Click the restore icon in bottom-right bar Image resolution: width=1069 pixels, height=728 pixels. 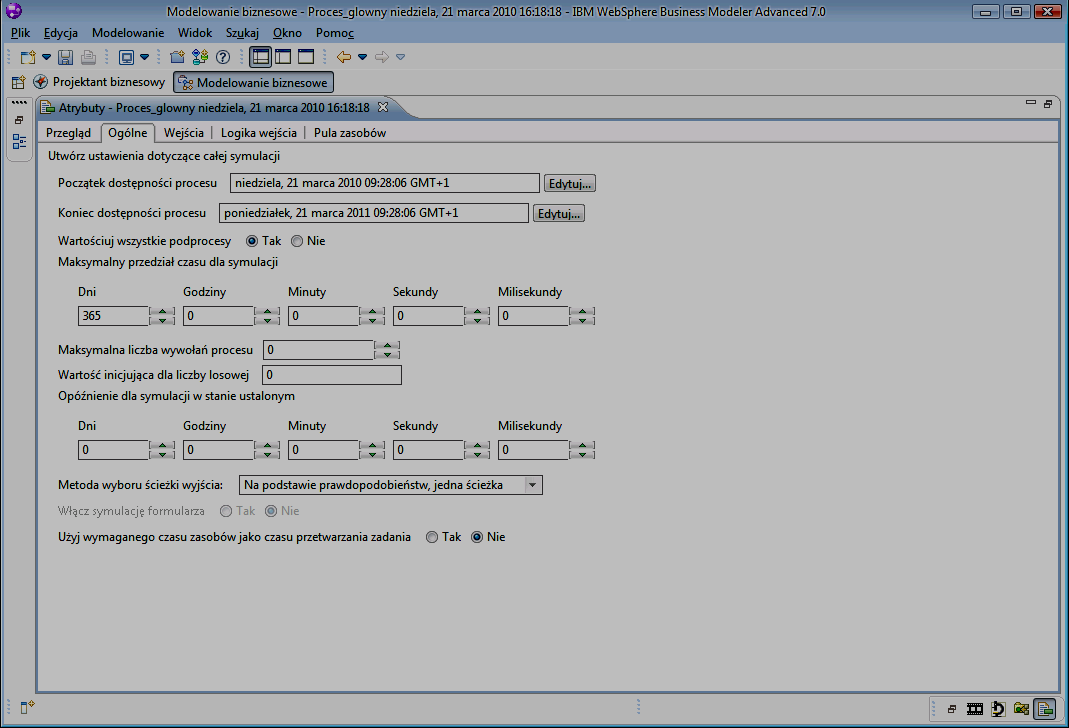coord(952,710)
